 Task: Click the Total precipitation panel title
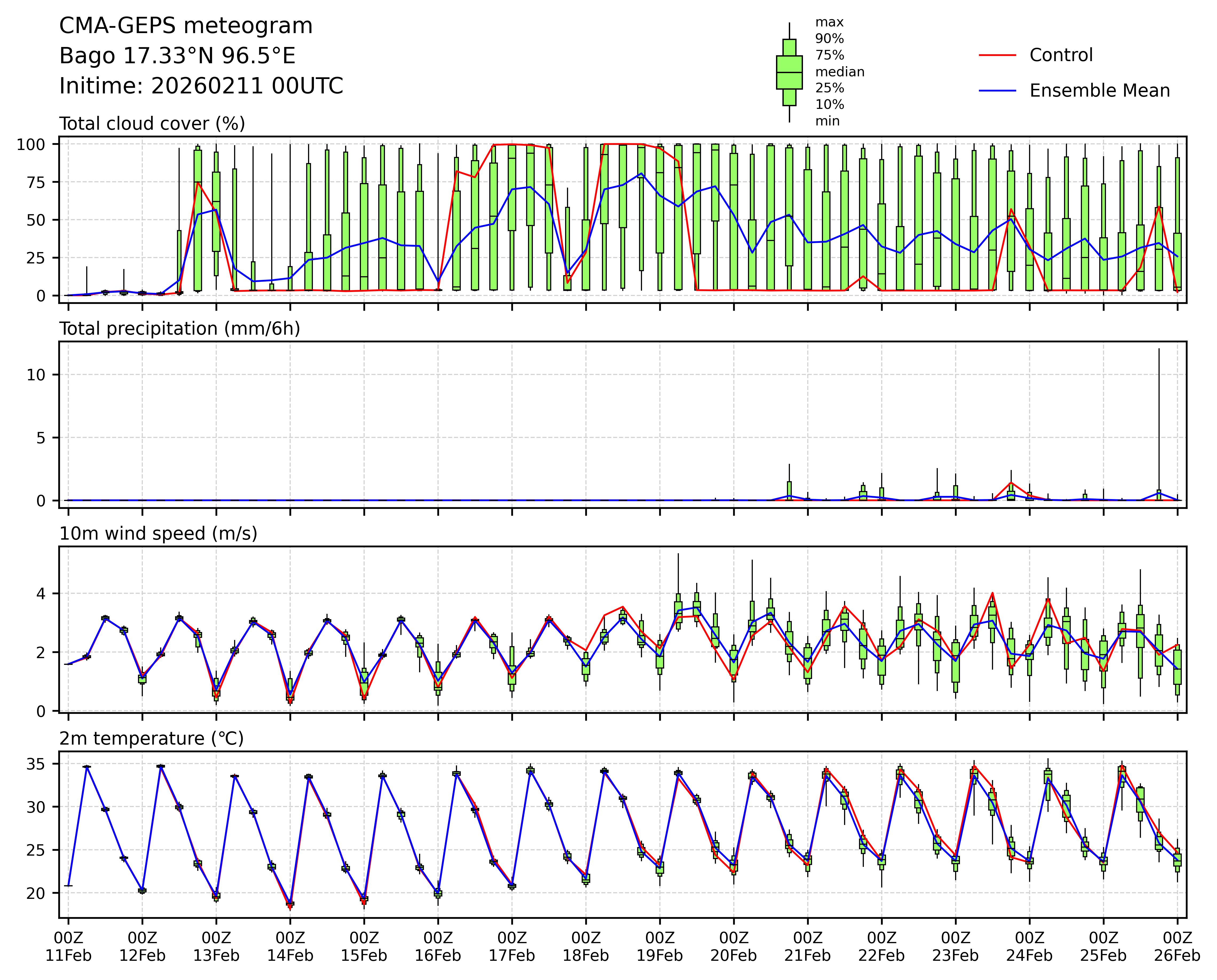tap(180, 329)
